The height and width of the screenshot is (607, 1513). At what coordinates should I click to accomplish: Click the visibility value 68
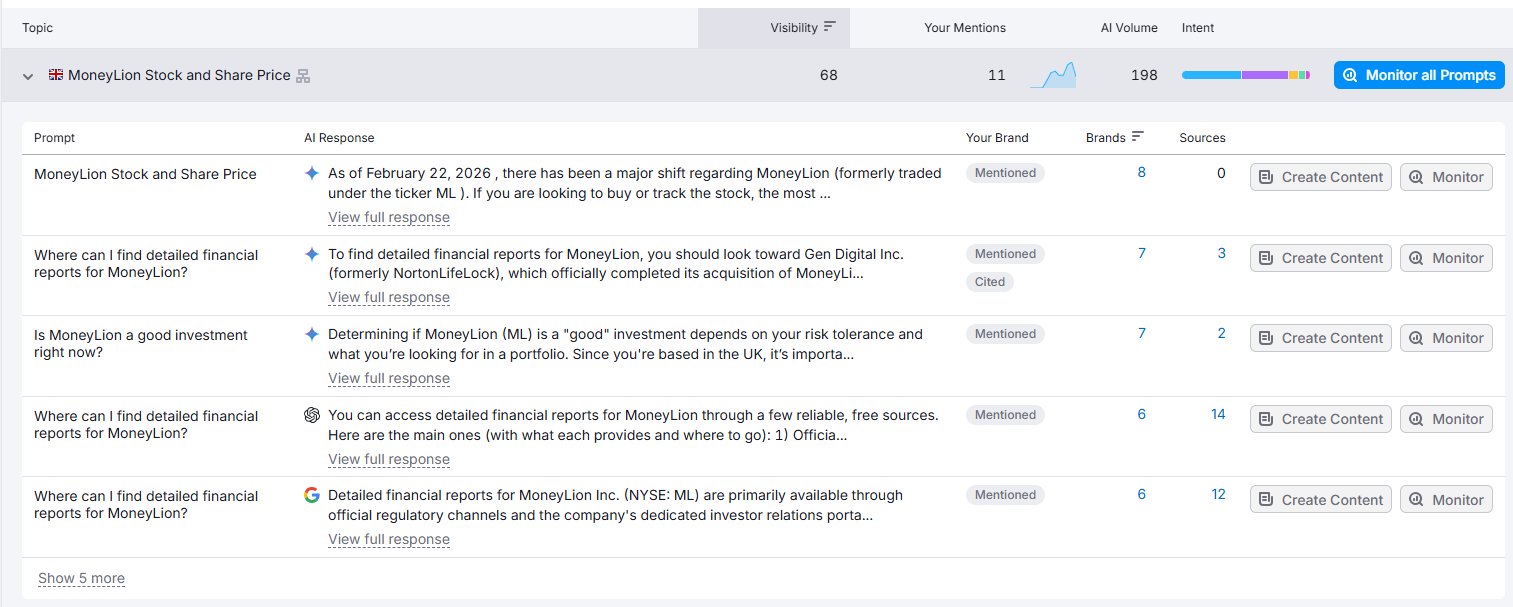(x=829, y=75)
